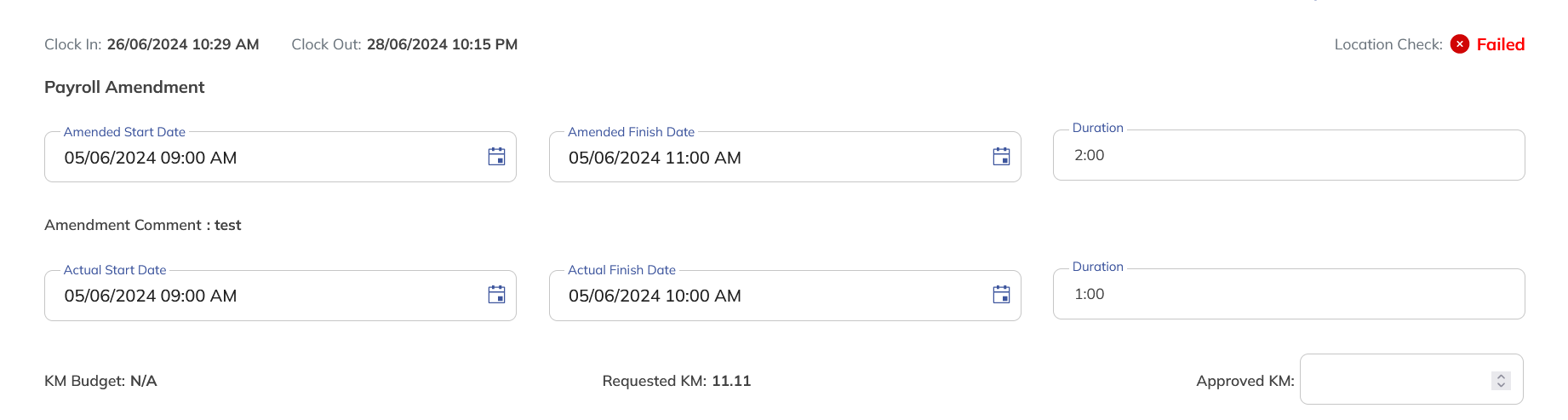Open the Amended Start Date calendar picker
Image resolution: width=1568 pixels, height=420 pixels.
click(x=496, y=157)
